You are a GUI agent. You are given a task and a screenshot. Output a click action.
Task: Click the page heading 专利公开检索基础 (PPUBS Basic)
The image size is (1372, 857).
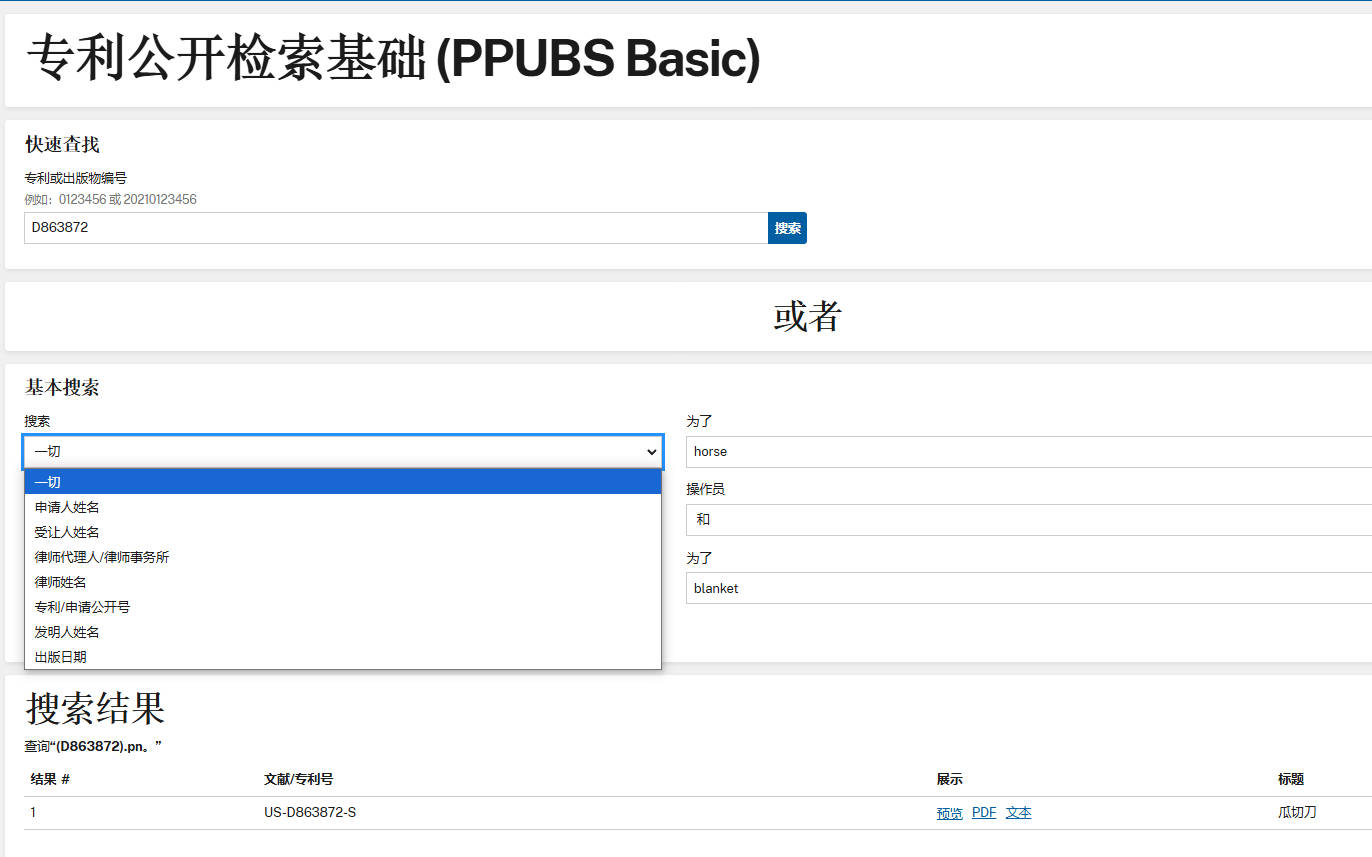(x=393, y=58)
